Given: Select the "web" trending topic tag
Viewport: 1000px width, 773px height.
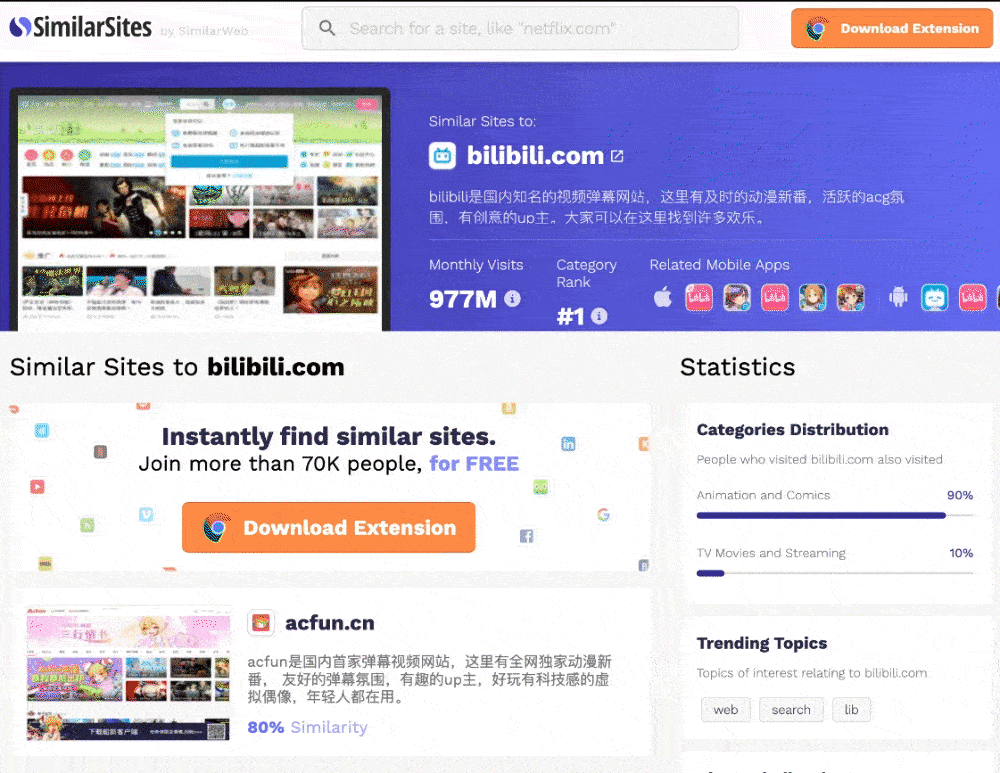Looking at the screenshot, I should (x=725, y=710).
